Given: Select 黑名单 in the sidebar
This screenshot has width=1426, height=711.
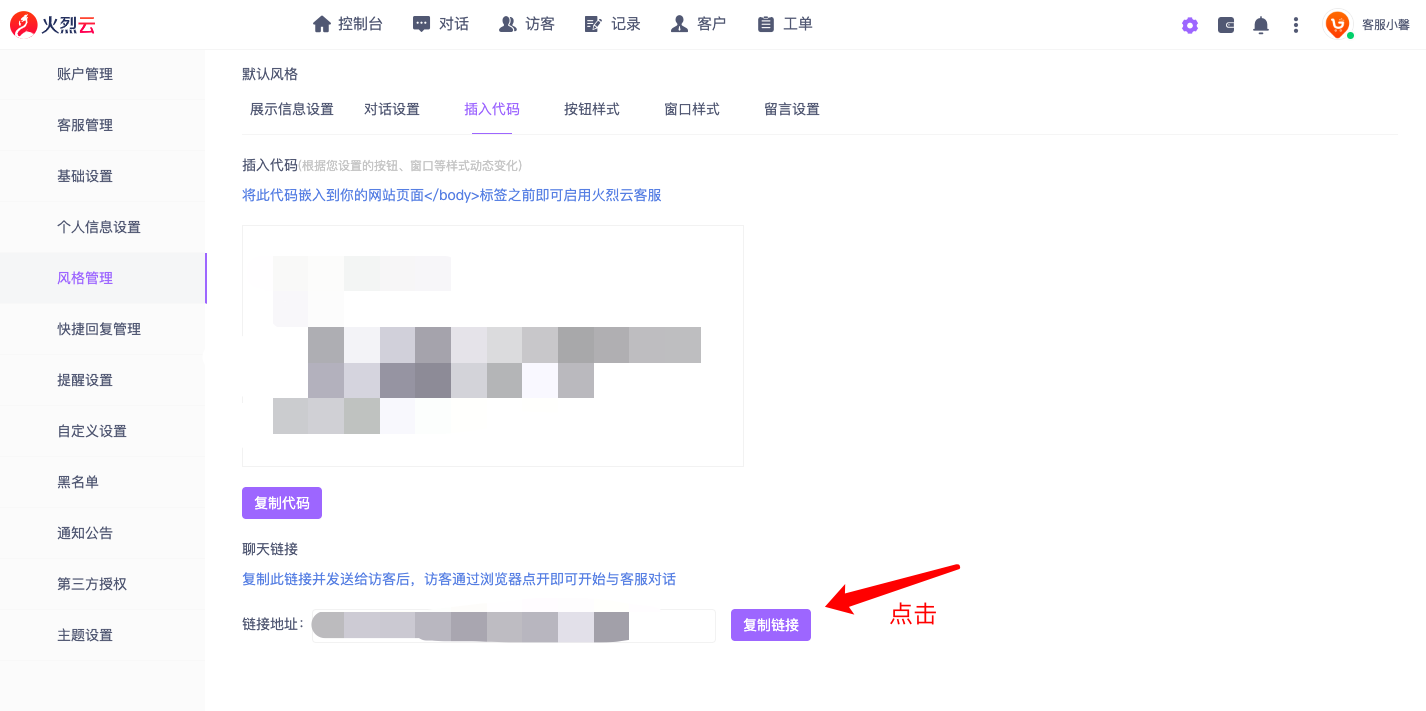Looking at the screenshot, I should [x=78, y=482].
